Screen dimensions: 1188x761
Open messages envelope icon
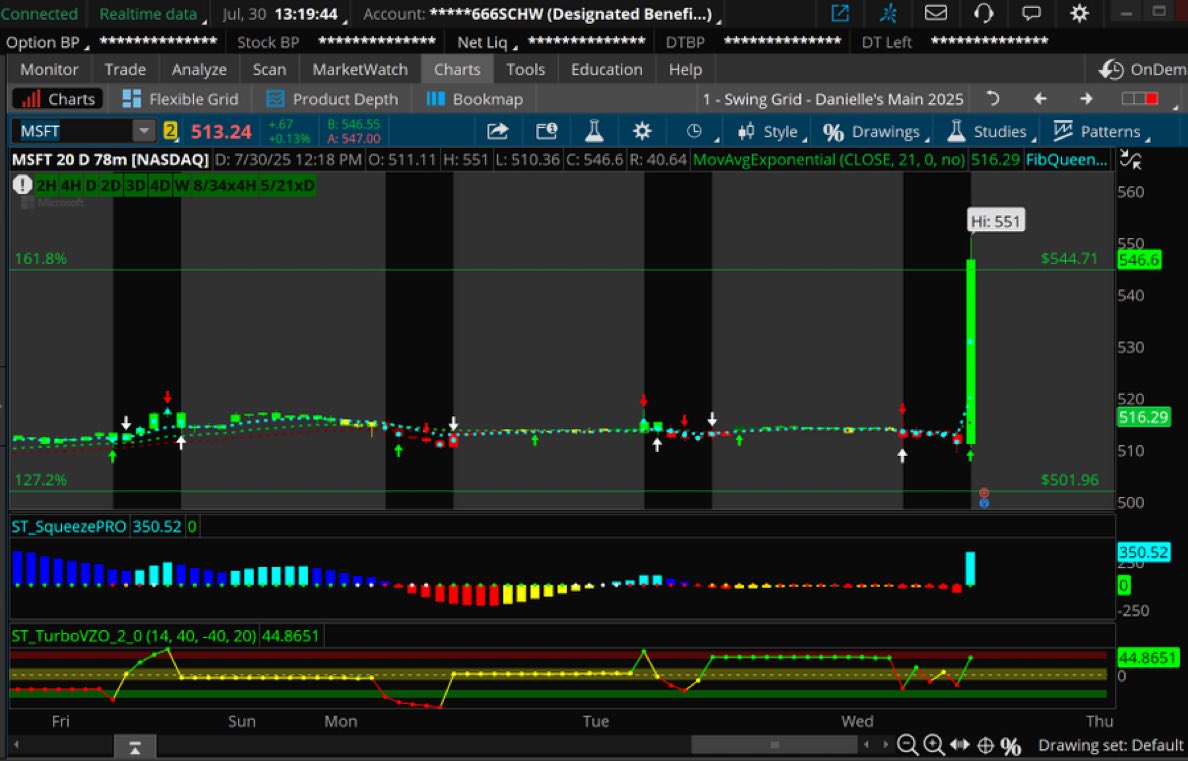[x=936, y=13]
